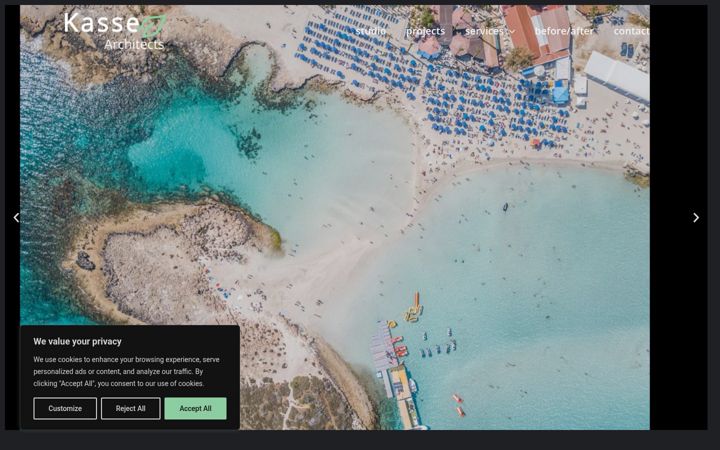This screenshot has width=720, height=450.
Task: Click the Accept All button
Action: pos(195,408)
